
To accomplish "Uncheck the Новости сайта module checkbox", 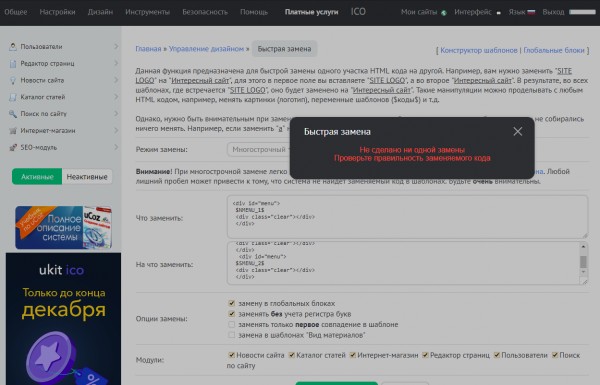I will 231,355.
